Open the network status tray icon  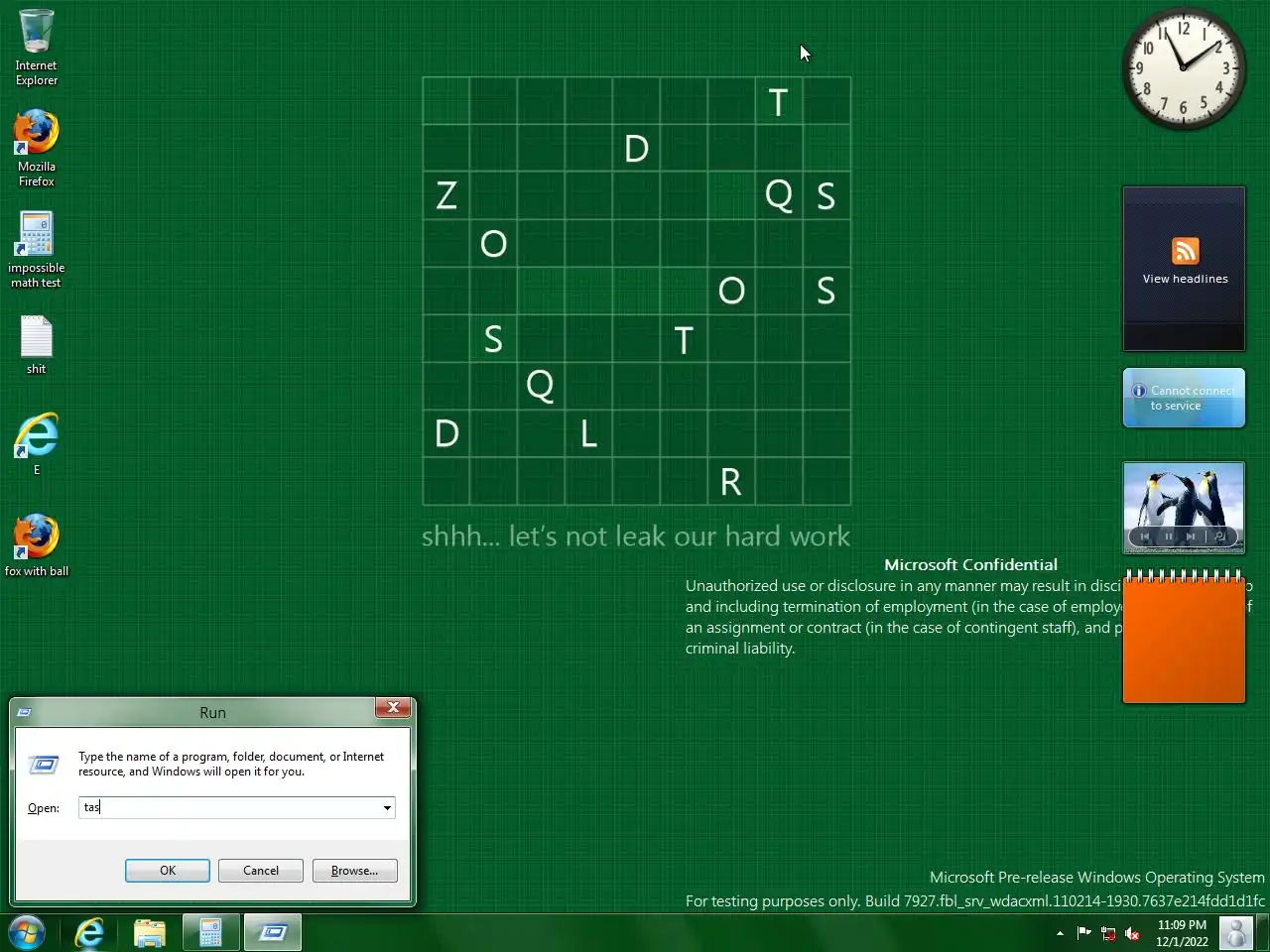(1108, 933)
